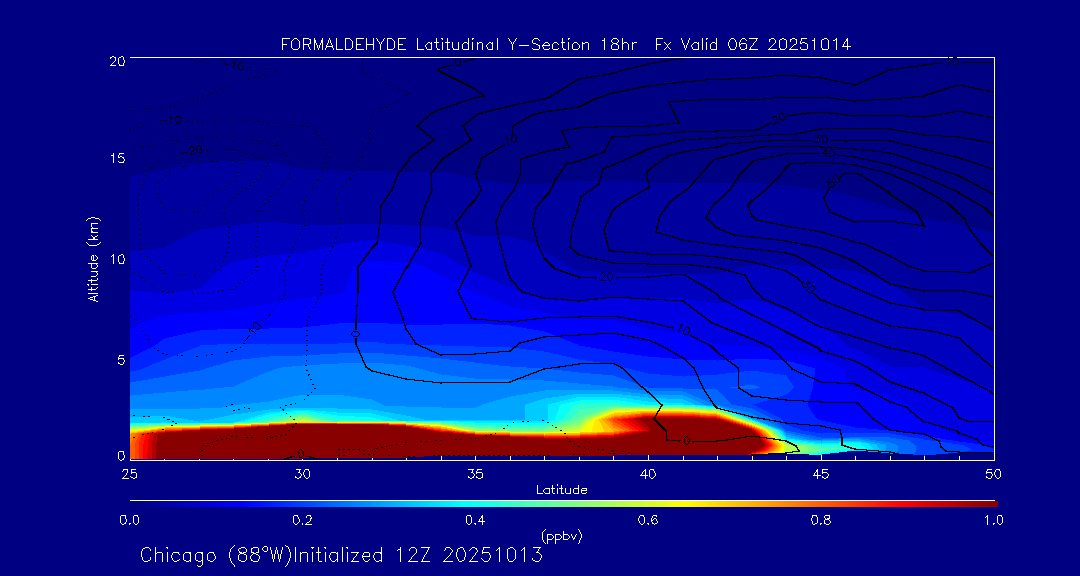
Task: Click the '(ppbv)' units label
Action: click(x=561, y=536)
